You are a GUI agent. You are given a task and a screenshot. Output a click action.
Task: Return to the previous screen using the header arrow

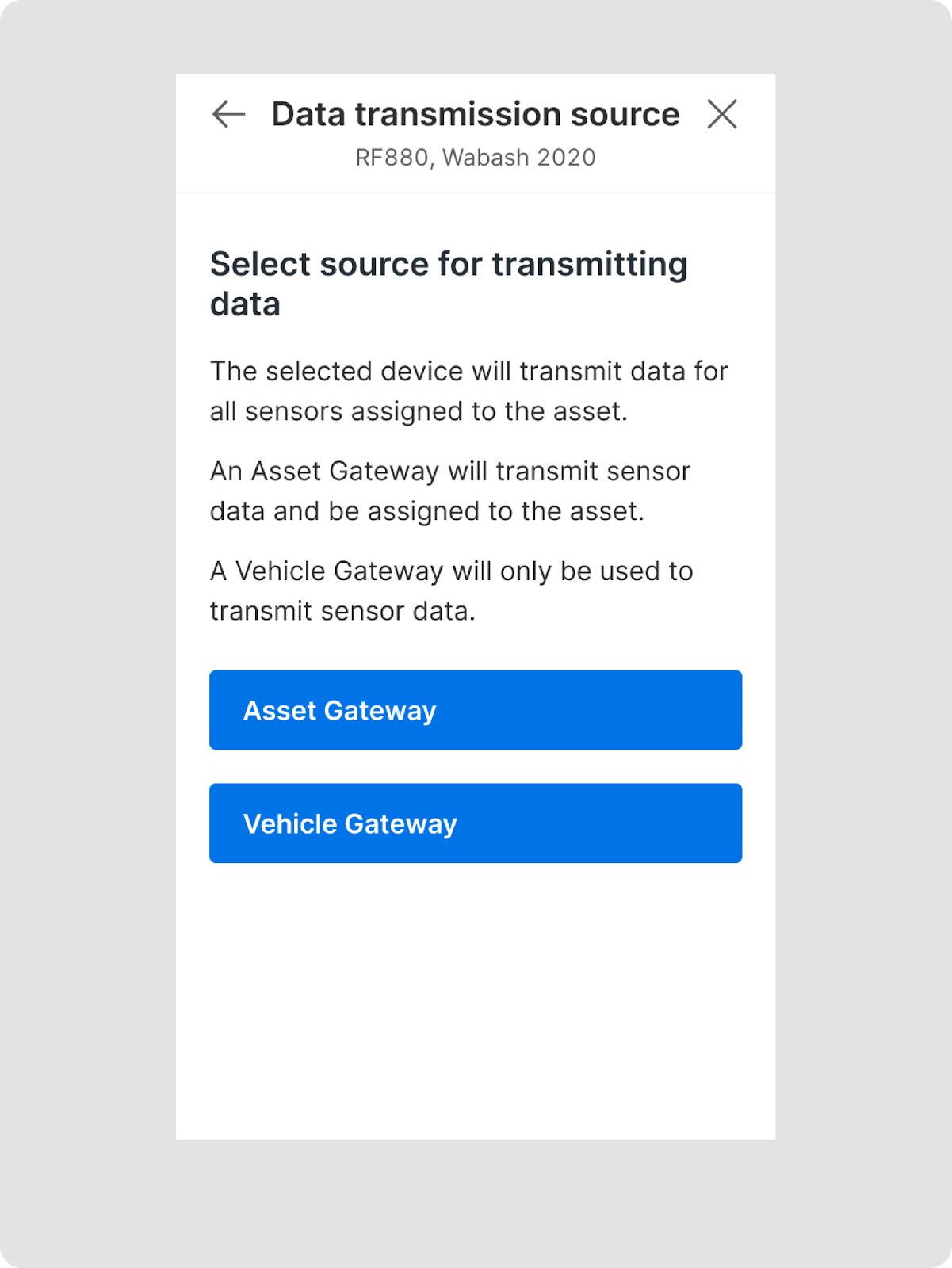point(228,114)
